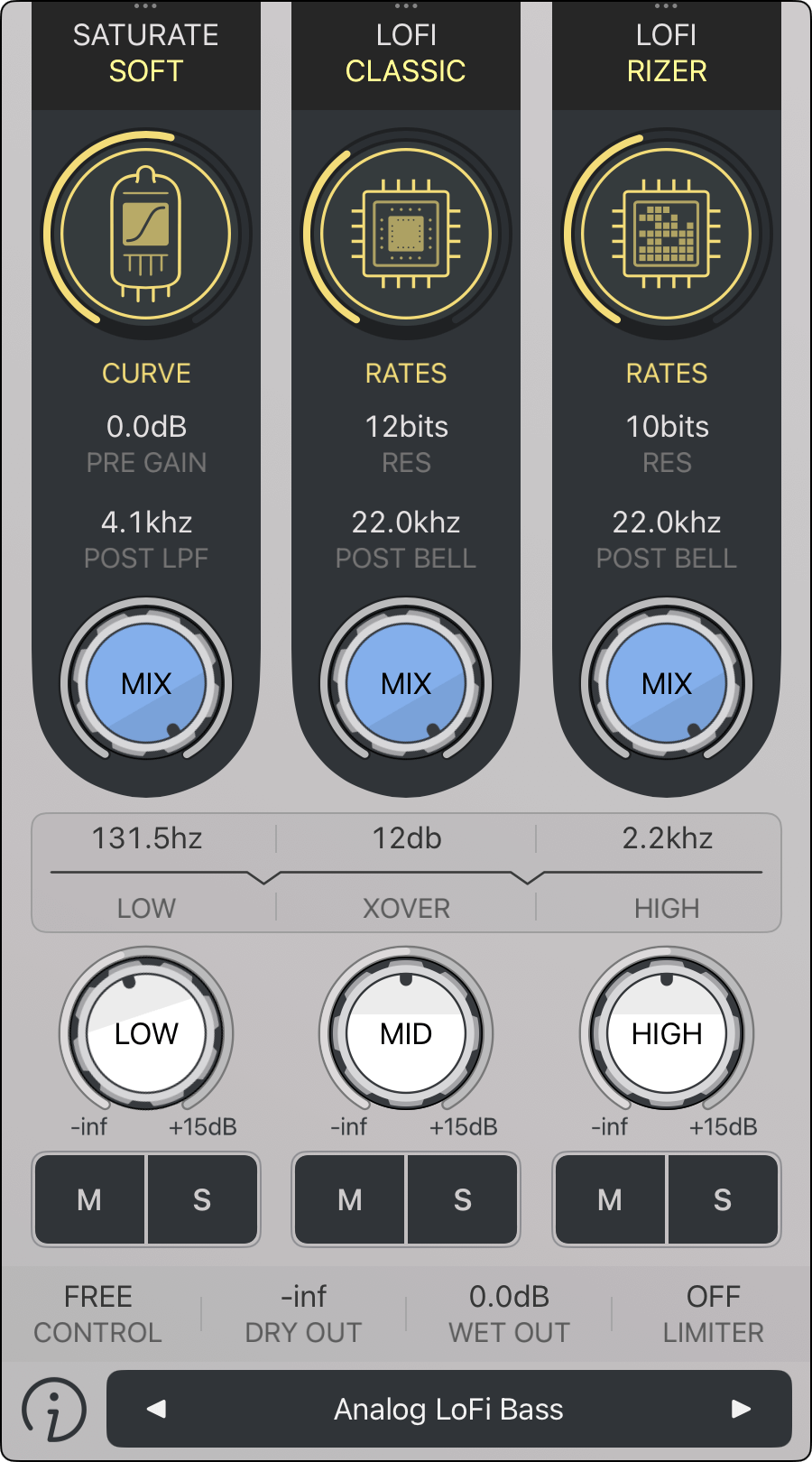812x1462 pixels.
Task: Click the MIX knob under Saturate Soft
Action: coord(146,684)
